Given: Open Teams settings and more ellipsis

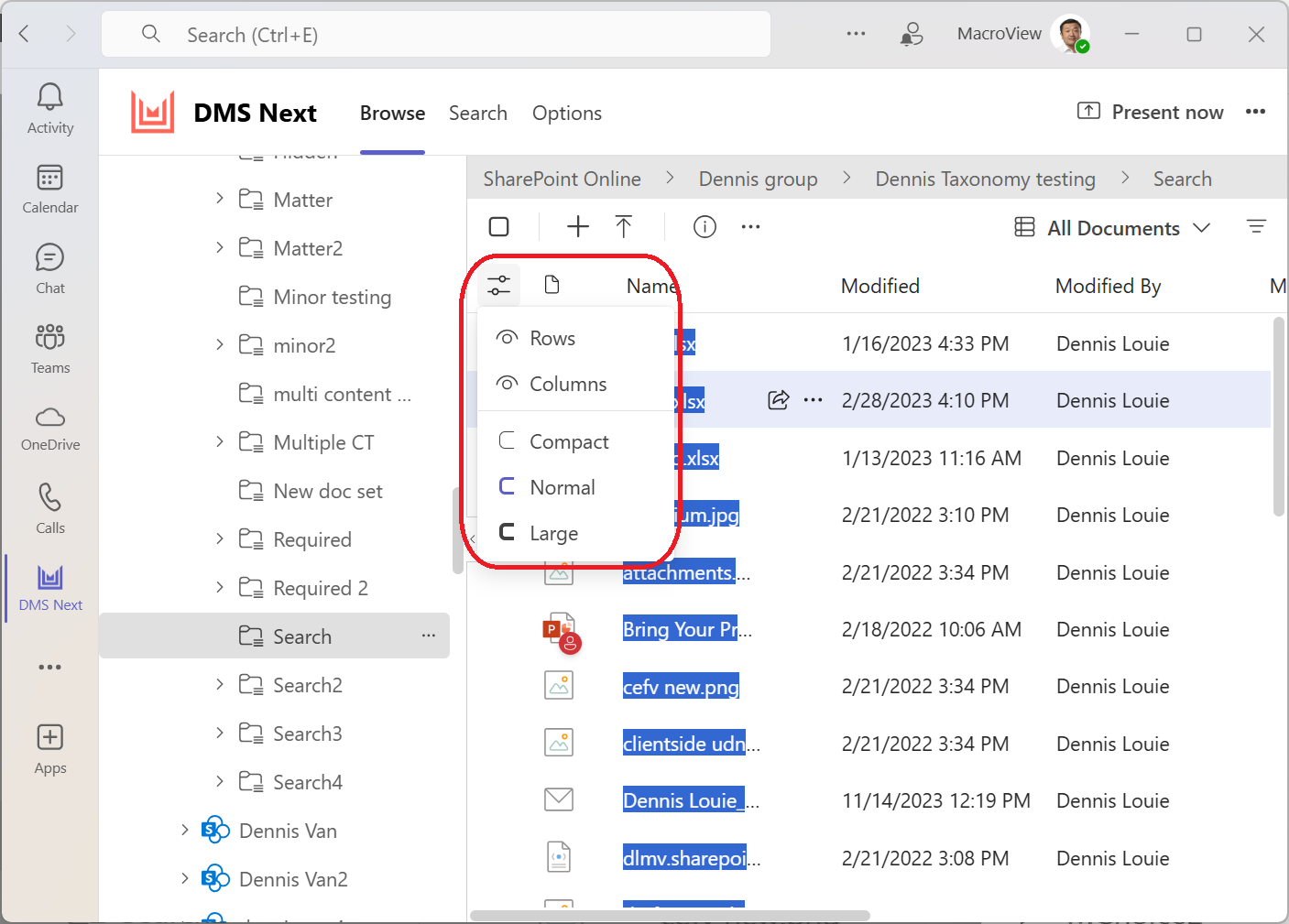Looking at the screenshot, I should click(856, 34).
